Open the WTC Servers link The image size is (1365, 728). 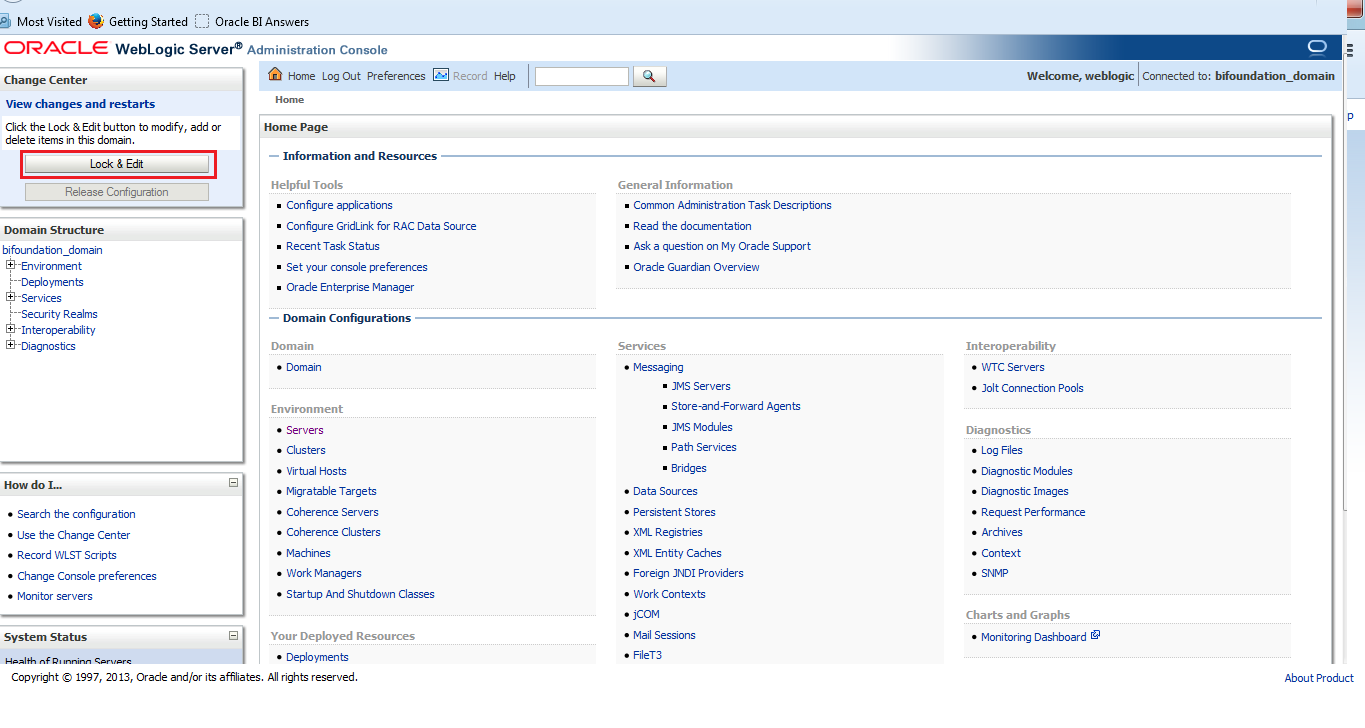point(1012,367)
